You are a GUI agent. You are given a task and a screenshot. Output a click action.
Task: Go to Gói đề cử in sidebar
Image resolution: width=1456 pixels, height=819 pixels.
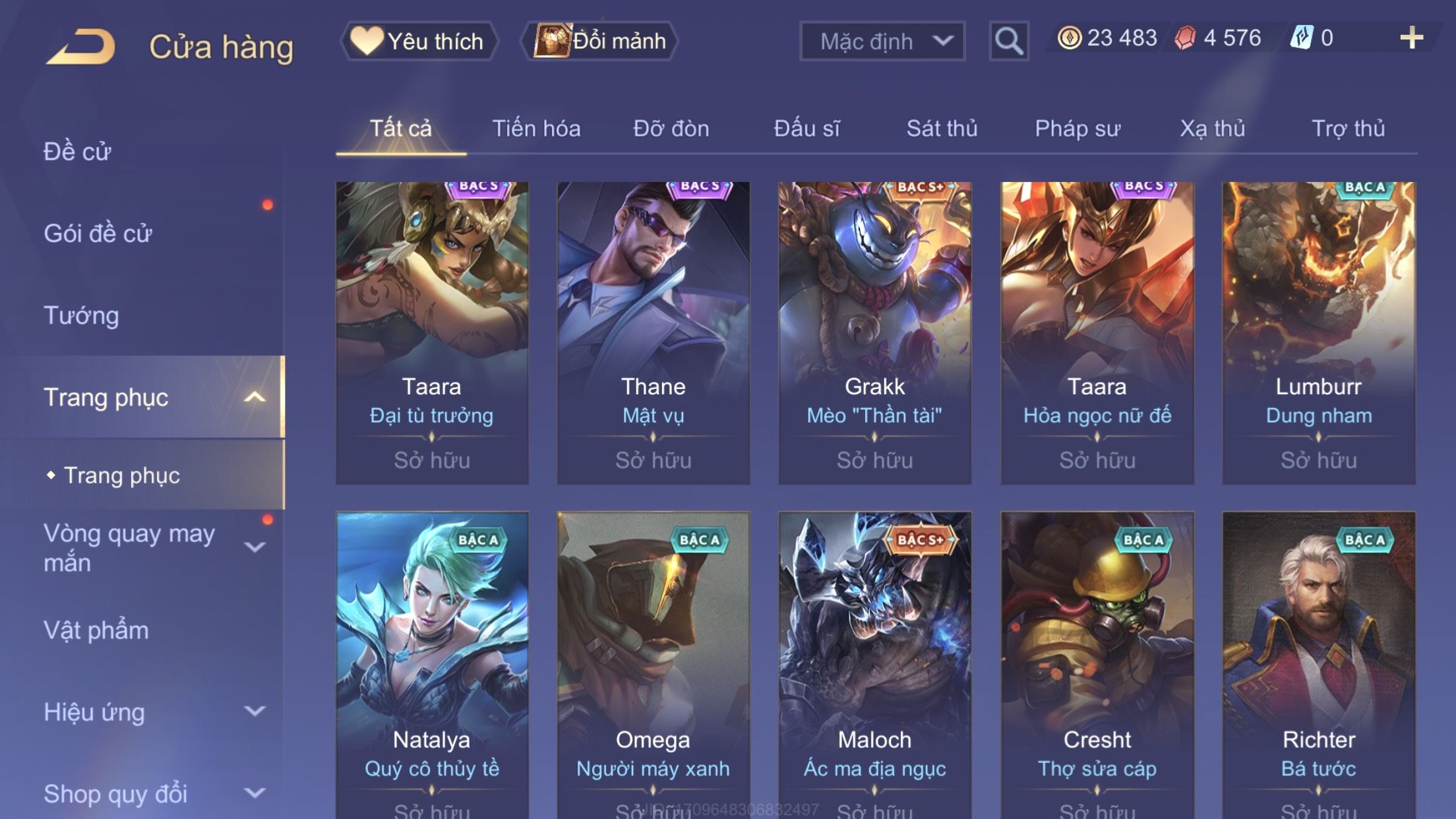click(98, 233)
